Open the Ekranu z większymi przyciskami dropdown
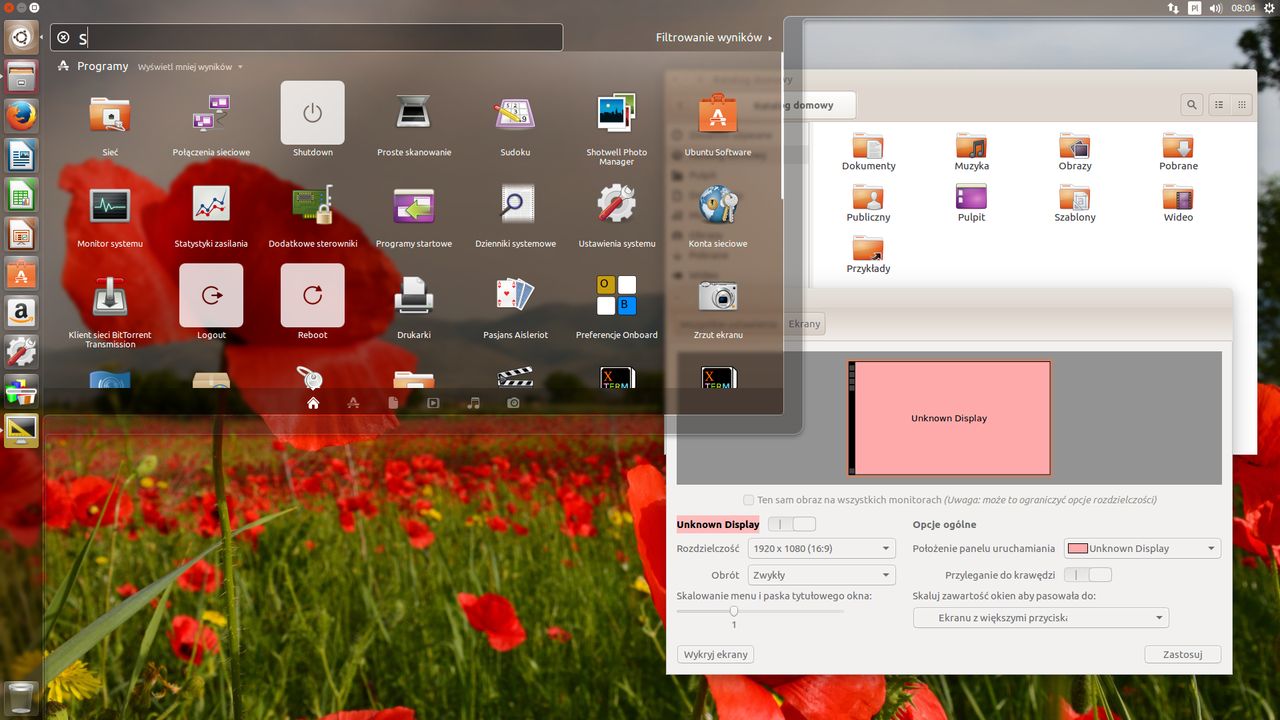The image size is (1280, 720). point(1041,618)
